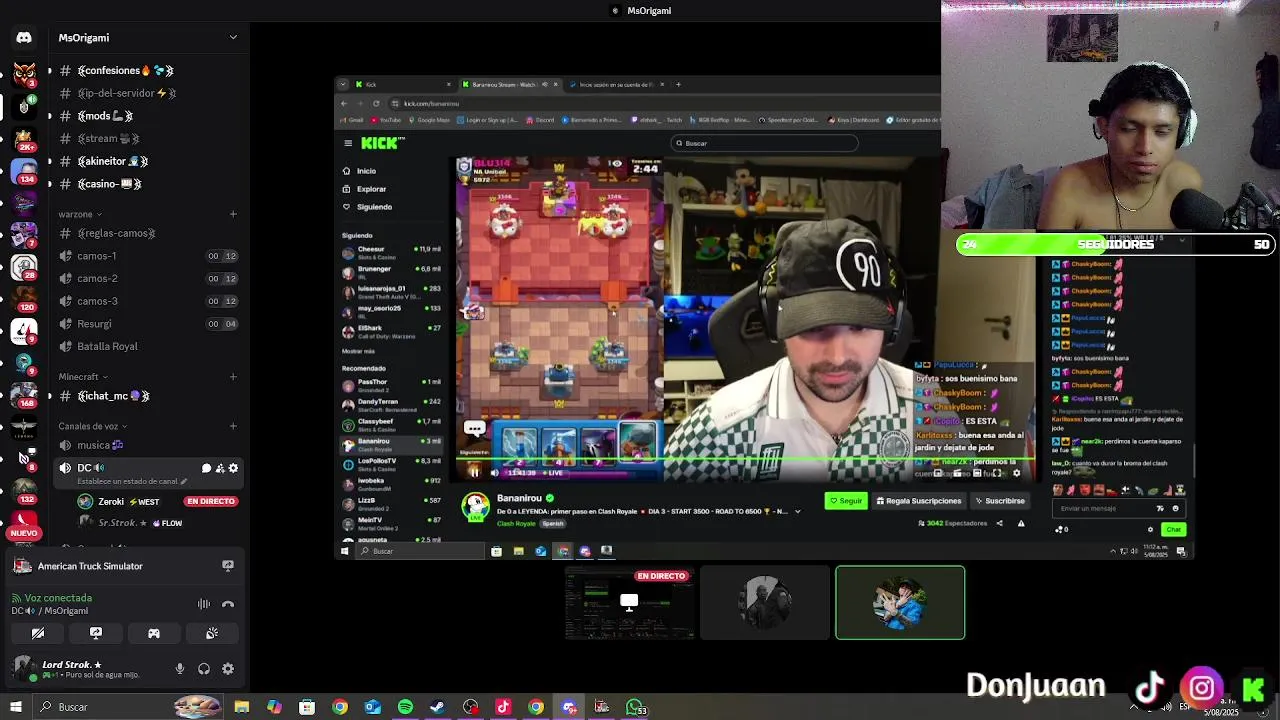
Task: Open Lord Strok user profile avatar
Action: pos(24,668)
